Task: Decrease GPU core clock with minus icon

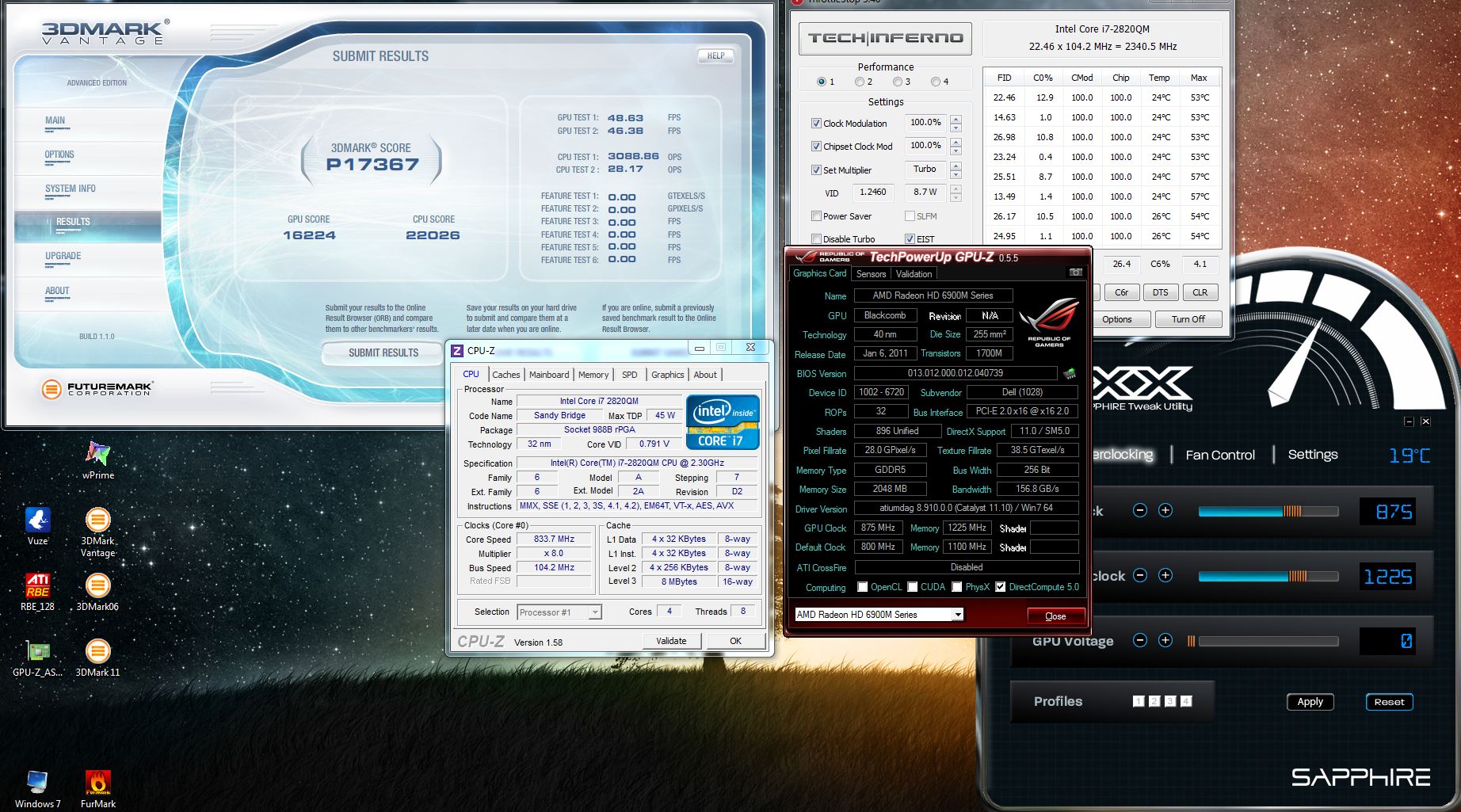Action: (1140, 511)
